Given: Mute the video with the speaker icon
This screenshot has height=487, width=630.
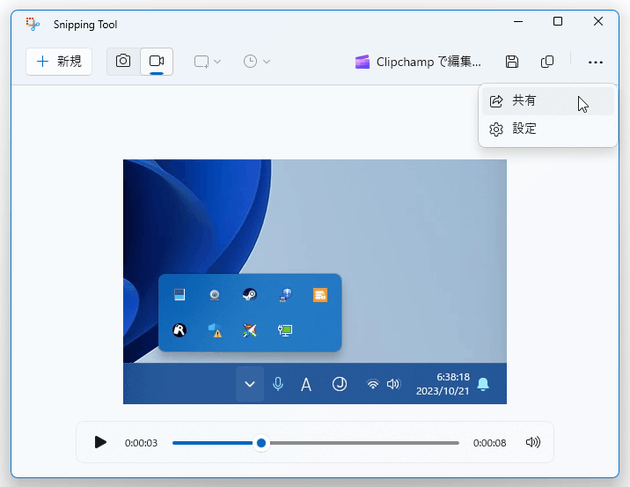Looking at the screenshot, I should point(533,442).
